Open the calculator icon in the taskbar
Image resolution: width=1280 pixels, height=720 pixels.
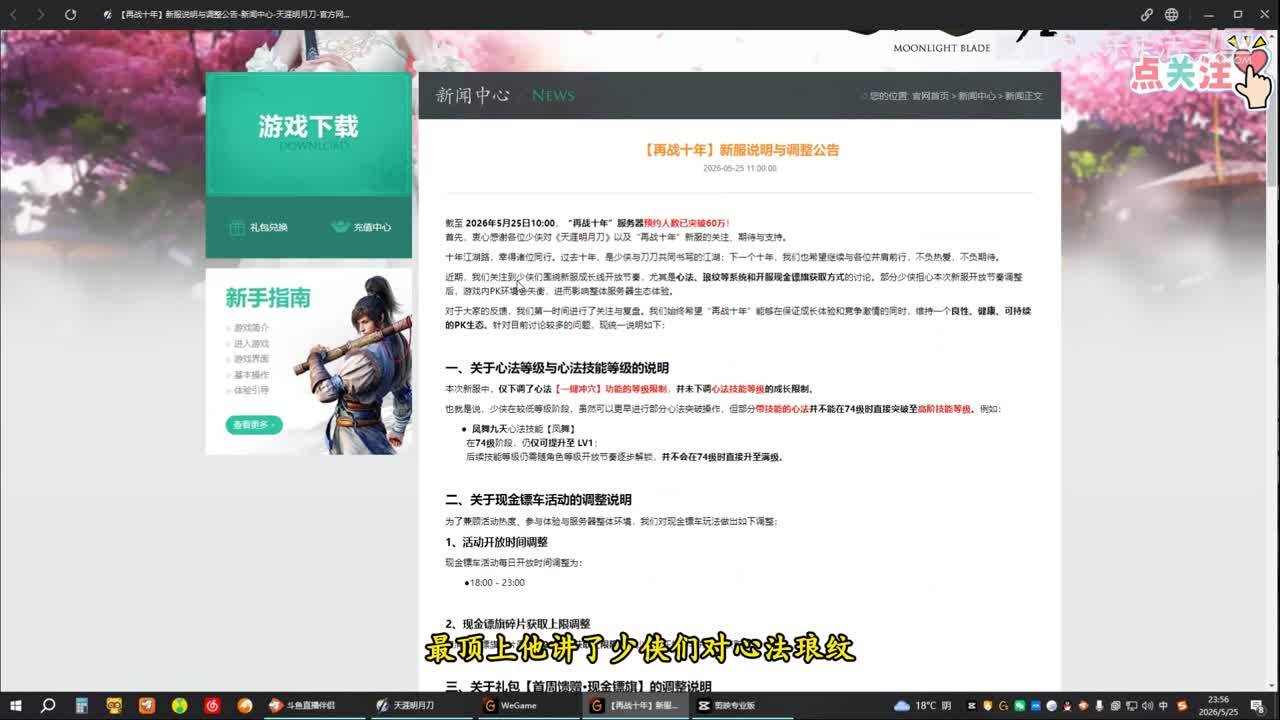[x=80, y=705]
